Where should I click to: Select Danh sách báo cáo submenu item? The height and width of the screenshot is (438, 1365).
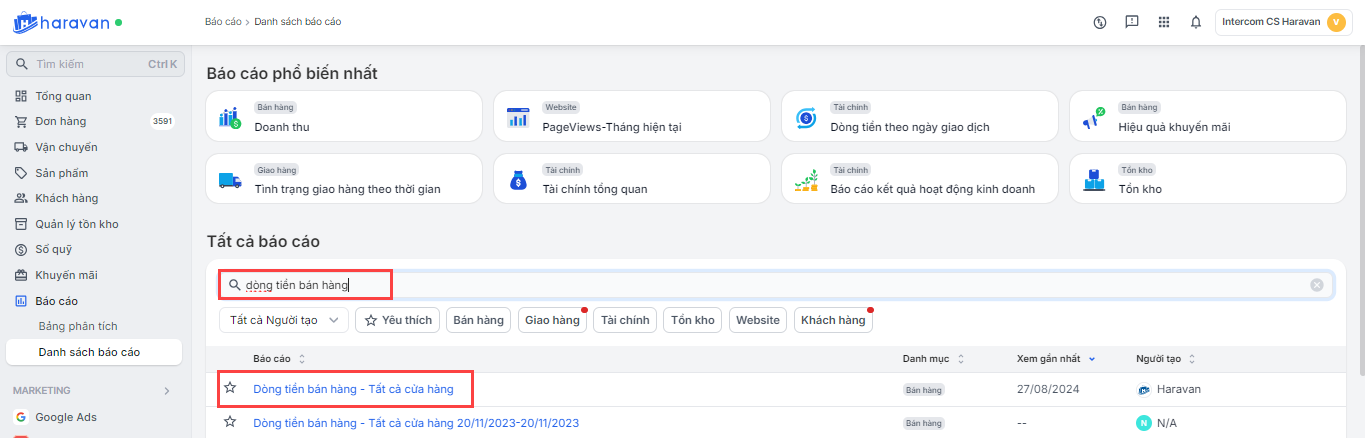[x=95, y=352]
